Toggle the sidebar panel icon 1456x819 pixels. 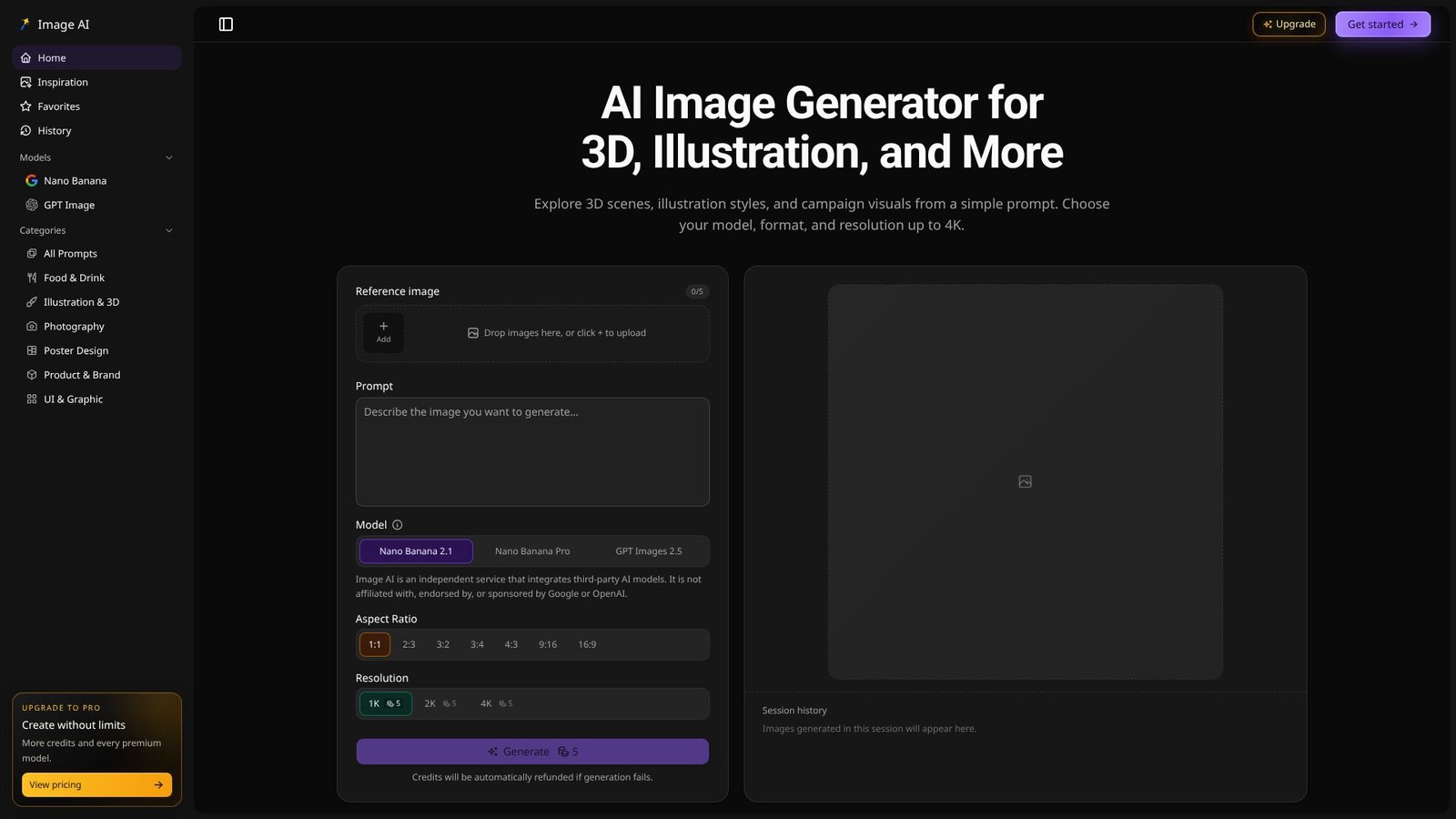click(x=226, y=25)
